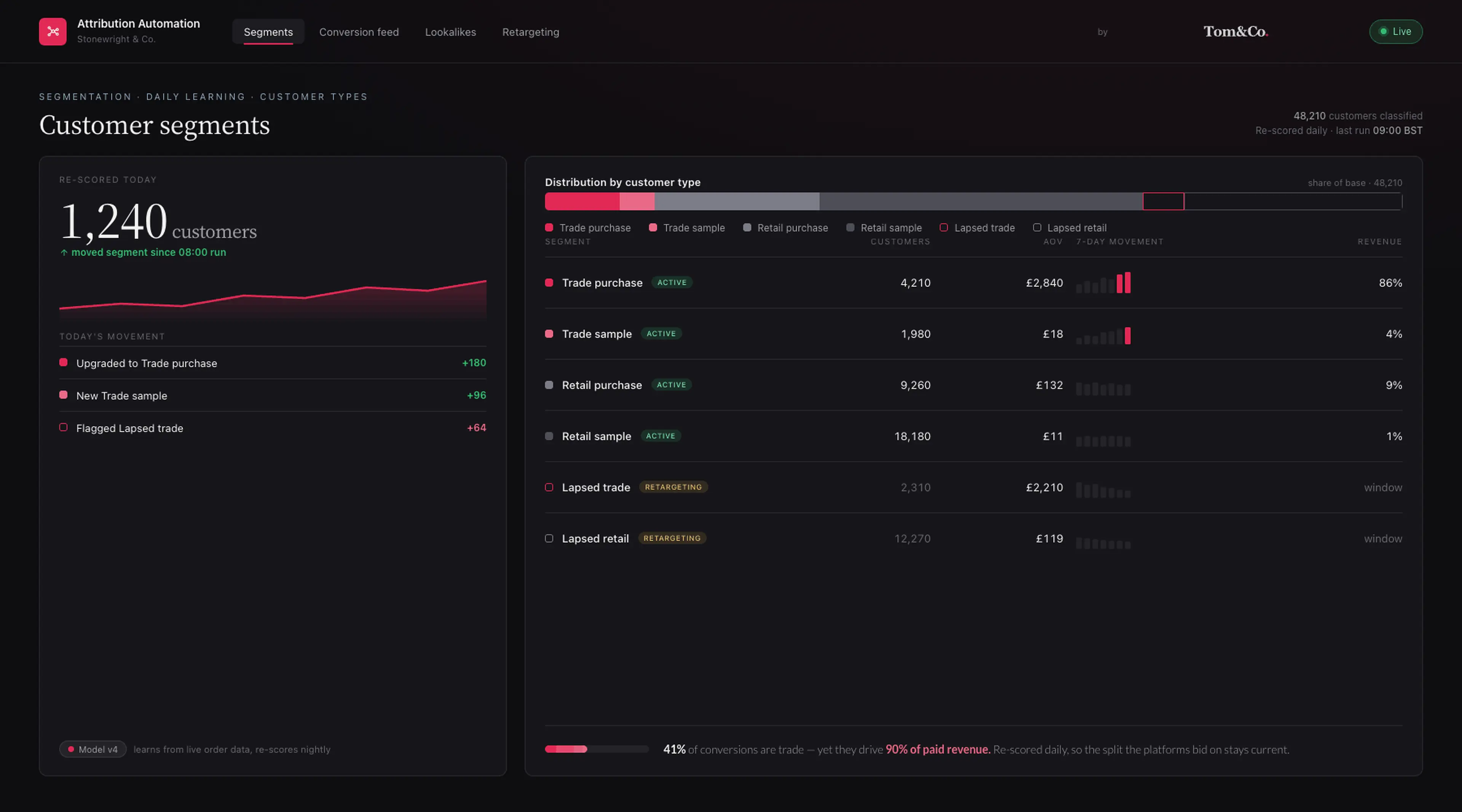Screen dimensions: 1462x812
Task: Open the Retargeting tab
Action: tap(531, 32)
